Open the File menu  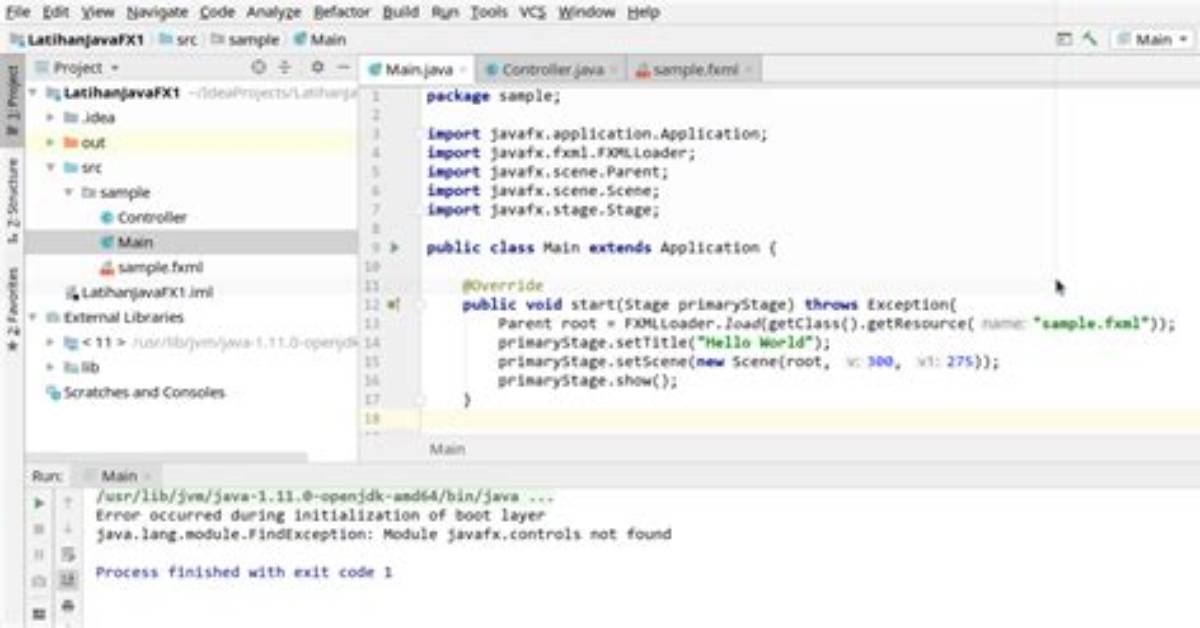click(x=18, y=12)
